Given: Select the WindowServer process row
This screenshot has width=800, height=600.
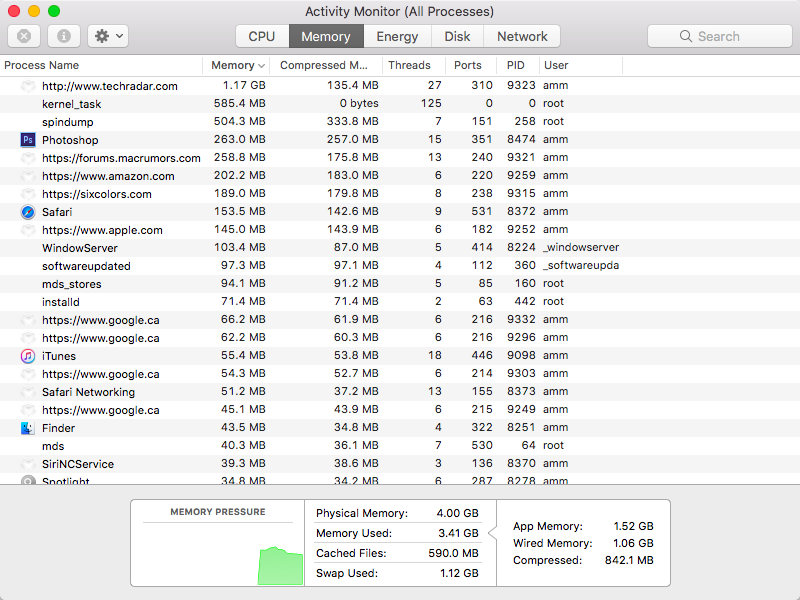Looking at the screenshot, I should (x=400, y=247).
